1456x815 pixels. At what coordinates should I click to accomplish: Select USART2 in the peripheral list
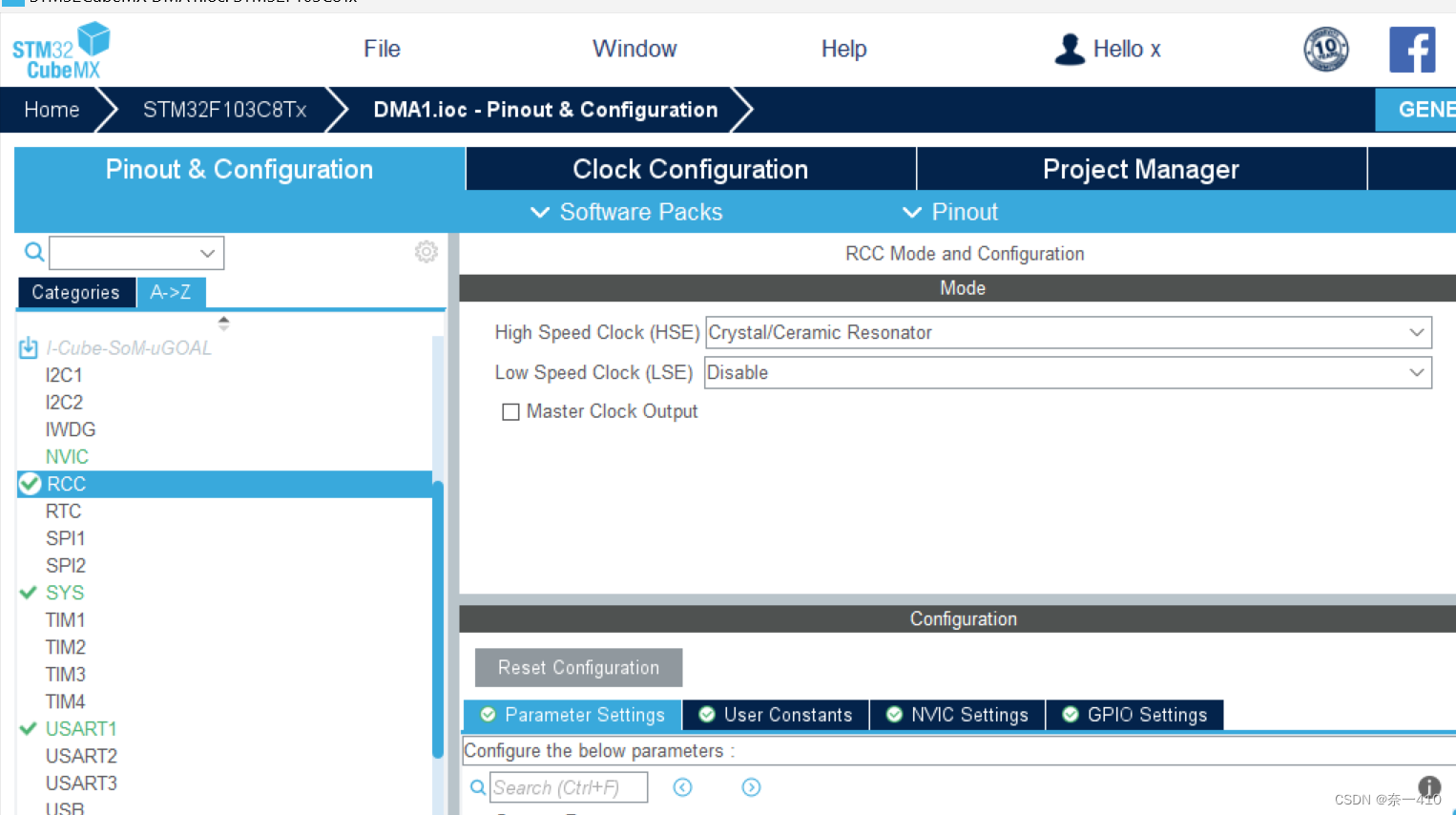[81, 756]
